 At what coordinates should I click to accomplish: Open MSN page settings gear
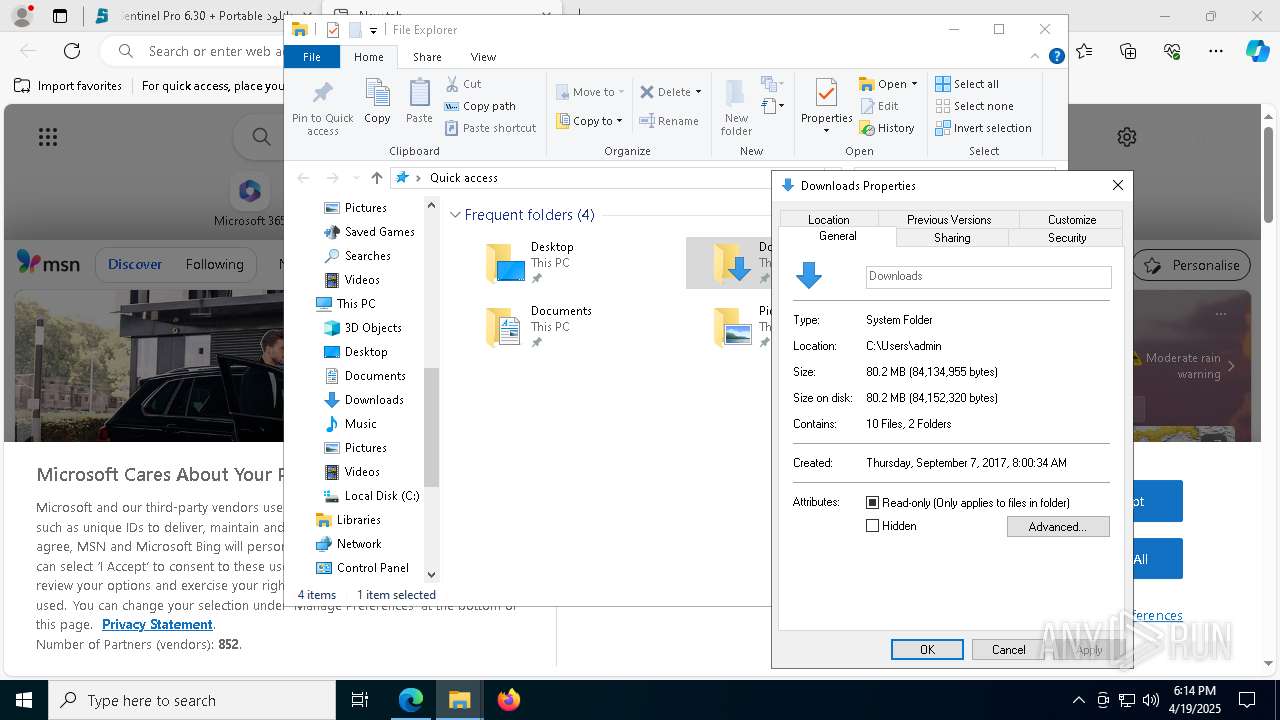[1127, 137]
